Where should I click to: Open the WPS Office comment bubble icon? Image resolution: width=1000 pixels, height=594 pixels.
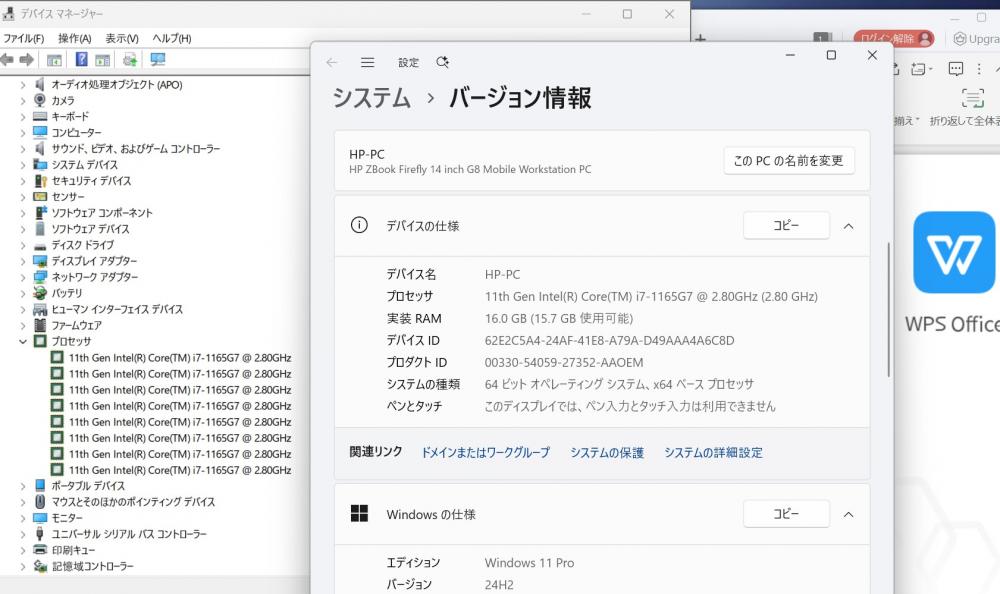pos(955,69)
